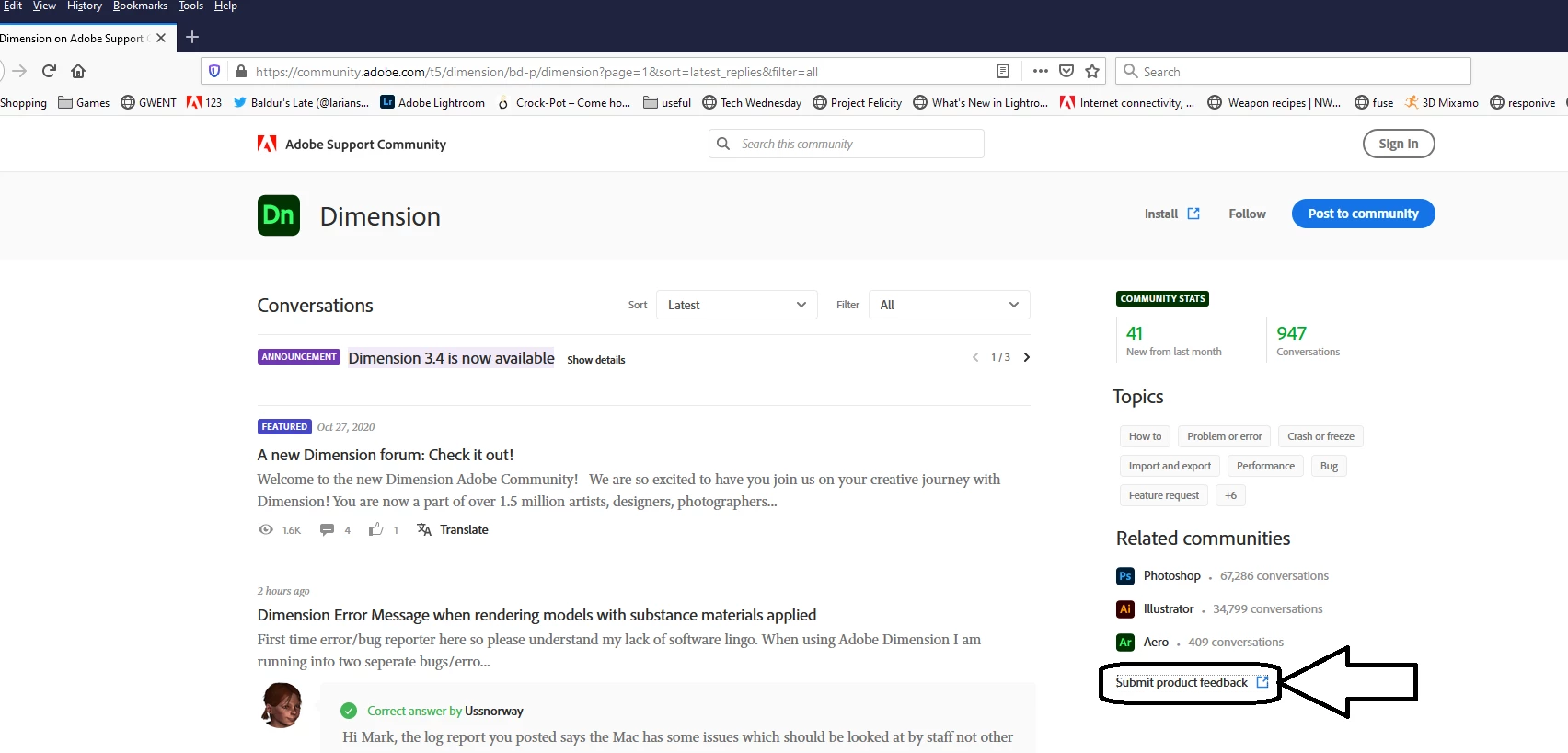Click the Install link
This screenshot has width=1568, height=753.
(1171, 214)
